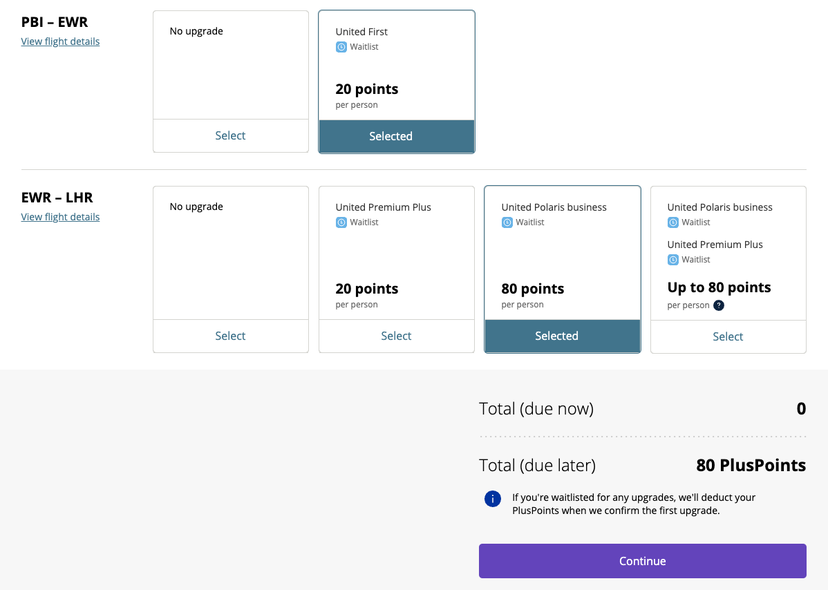Select United Premium Plus for 20 points
The width and height of the screenshot is (828, 590).
pos(396,336)
